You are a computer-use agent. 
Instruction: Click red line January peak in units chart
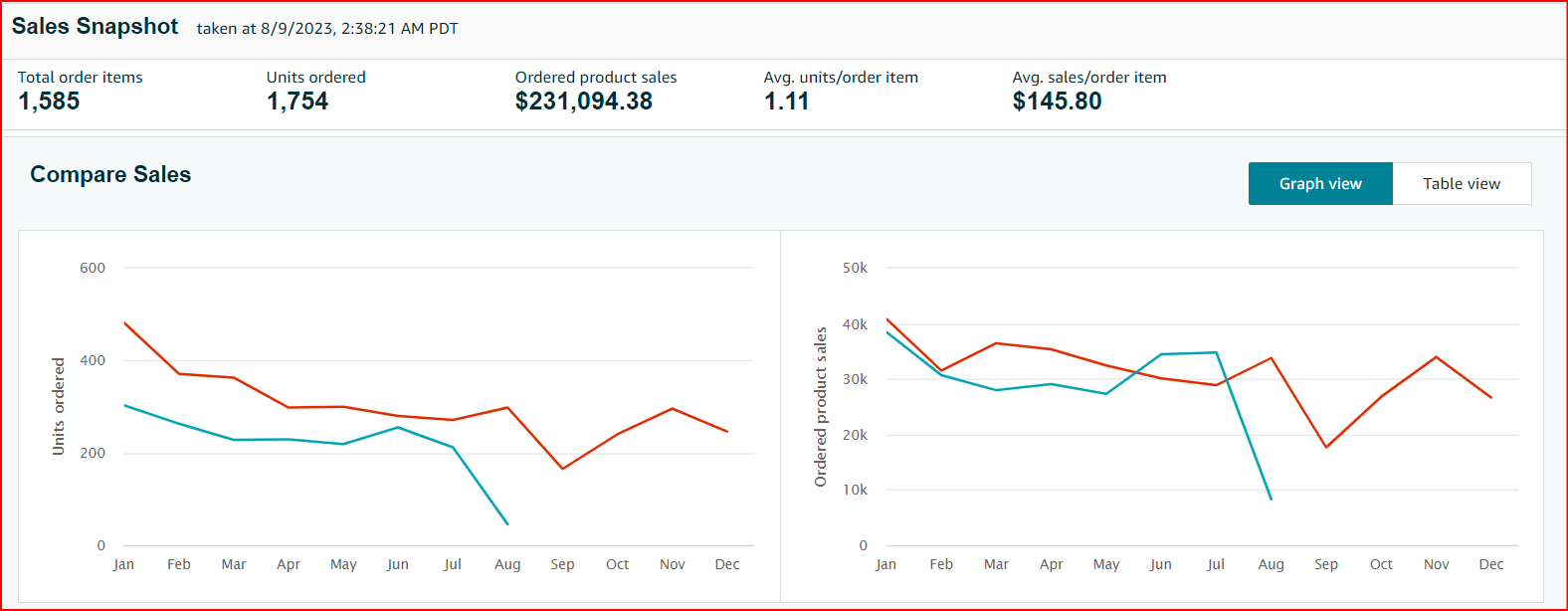tap(124, 322)
